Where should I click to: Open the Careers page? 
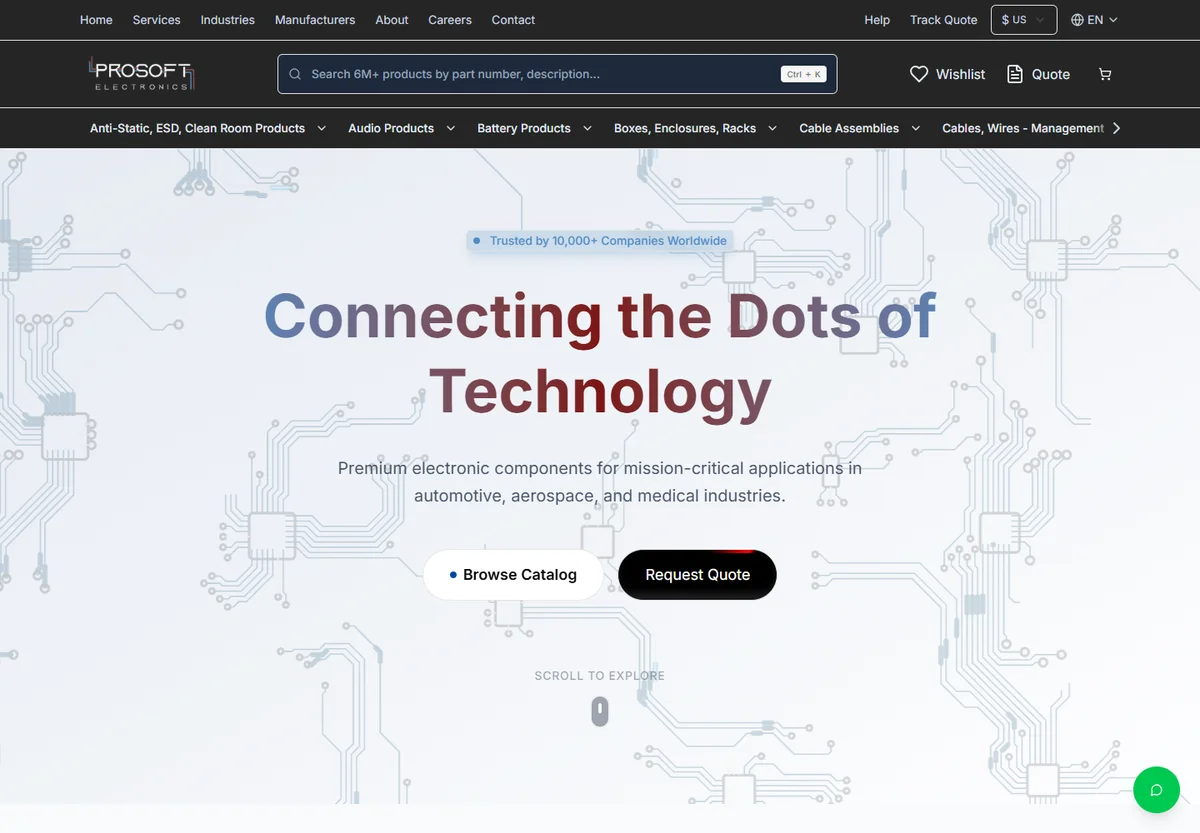(x=450, y=20)
